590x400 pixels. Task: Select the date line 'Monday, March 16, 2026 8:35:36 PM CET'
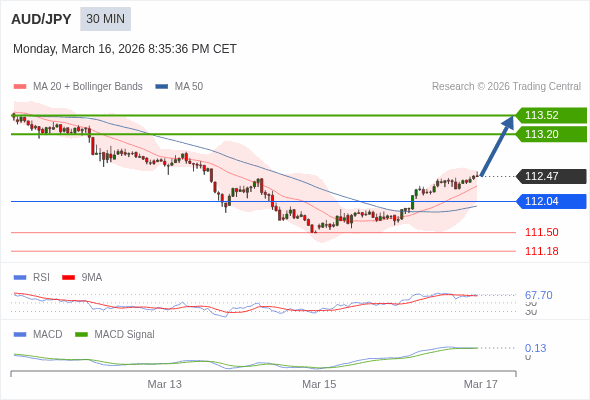[x=125, y=49]
